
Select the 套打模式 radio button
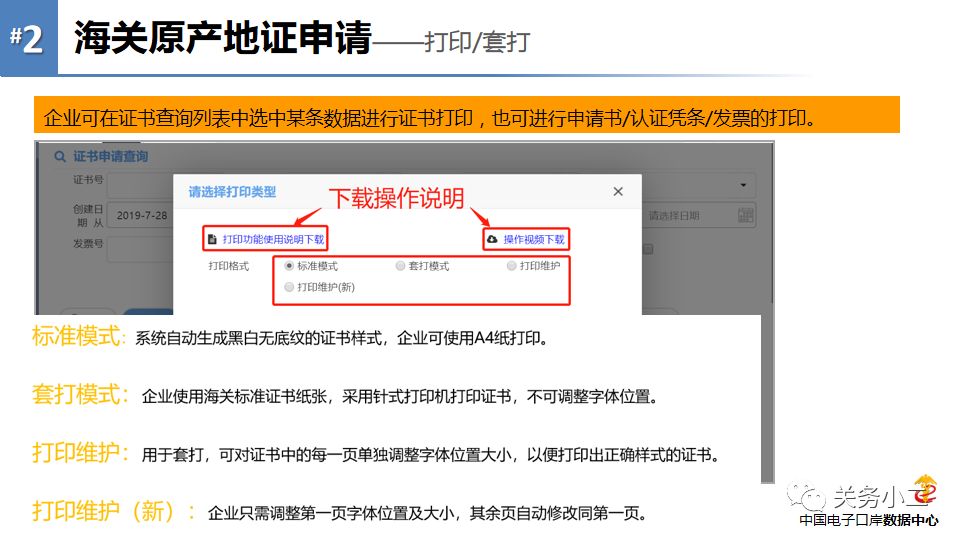400,266
